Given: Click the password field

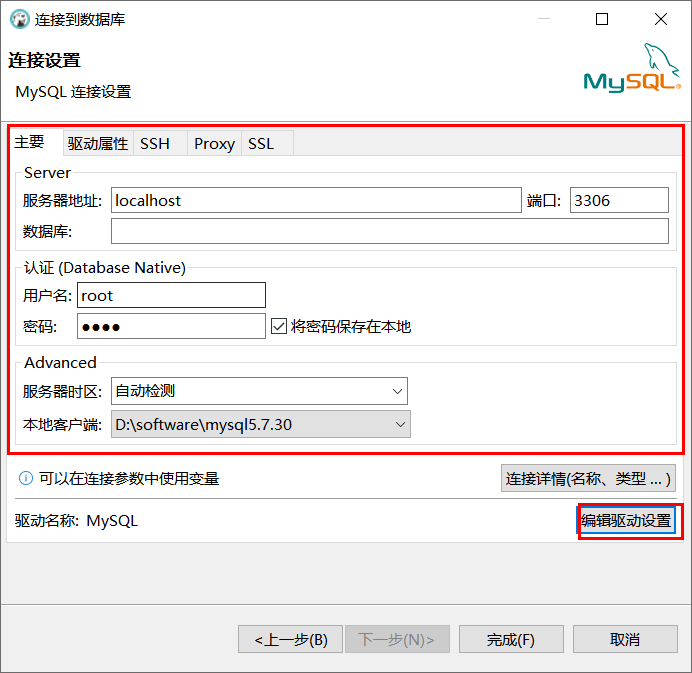Looking at the screenshot, I should (171, 327).
